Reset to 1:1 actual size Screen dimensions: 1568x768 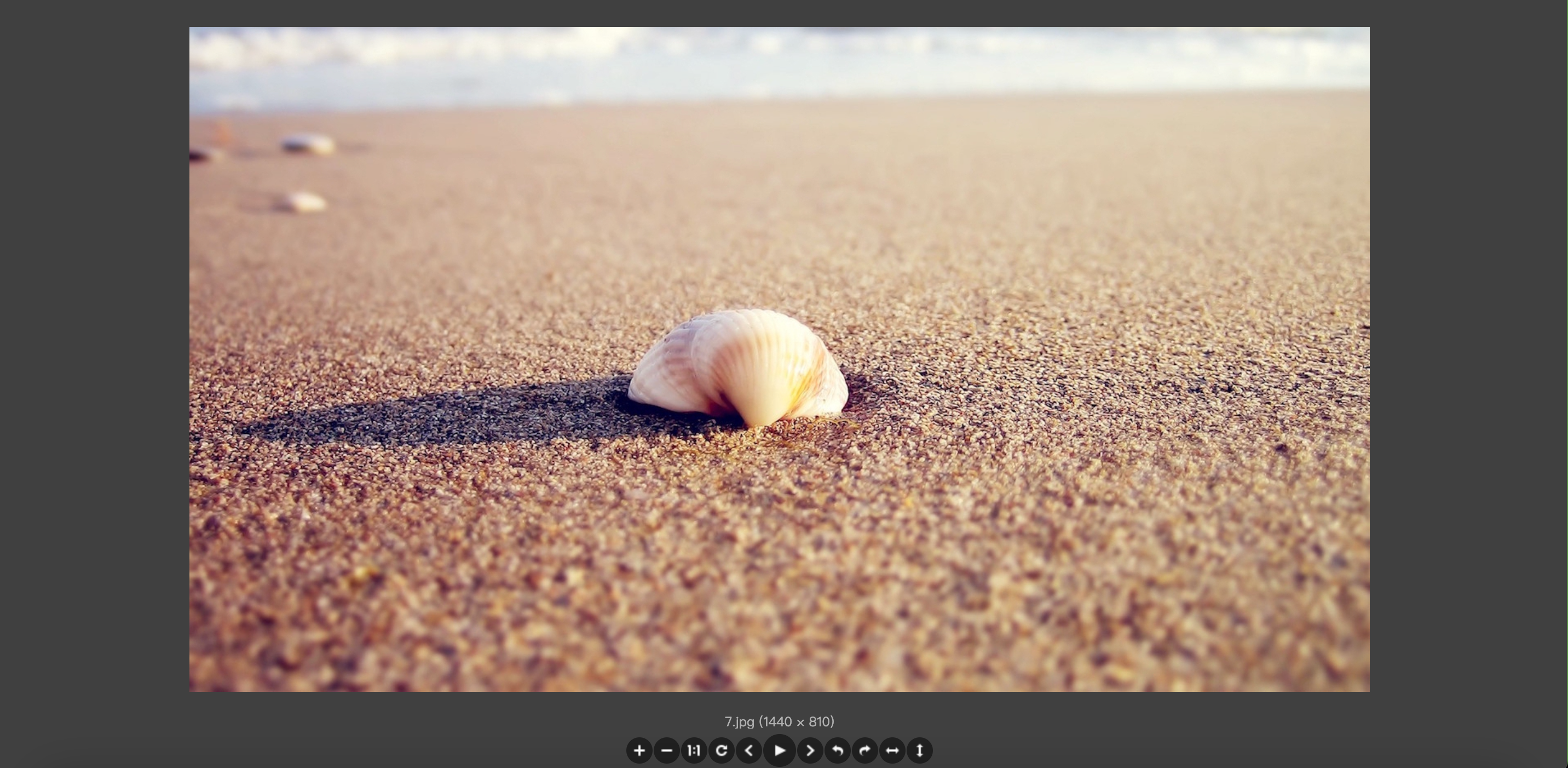click(x=694, y=750)
